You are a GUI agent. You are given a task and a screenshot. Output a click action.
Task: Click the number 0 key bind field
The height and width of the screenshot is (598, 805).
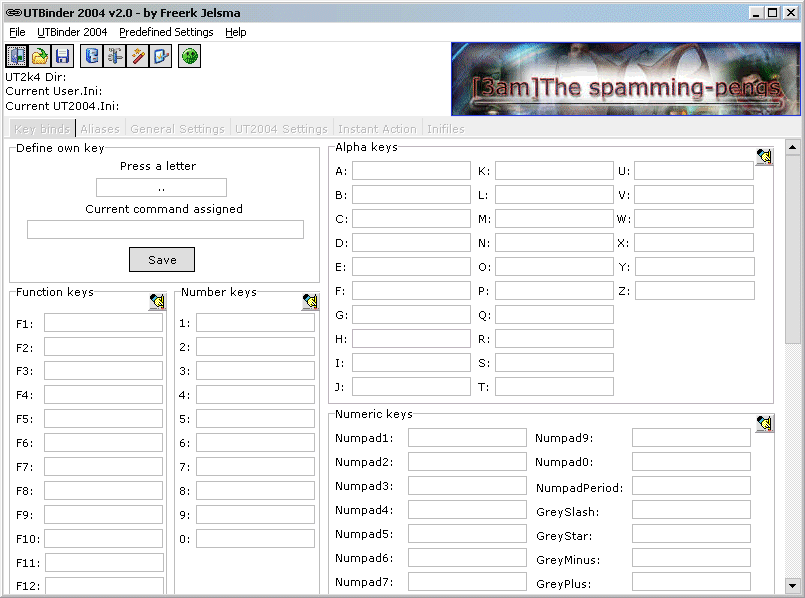pyautogui.click(x=255, y=538)
